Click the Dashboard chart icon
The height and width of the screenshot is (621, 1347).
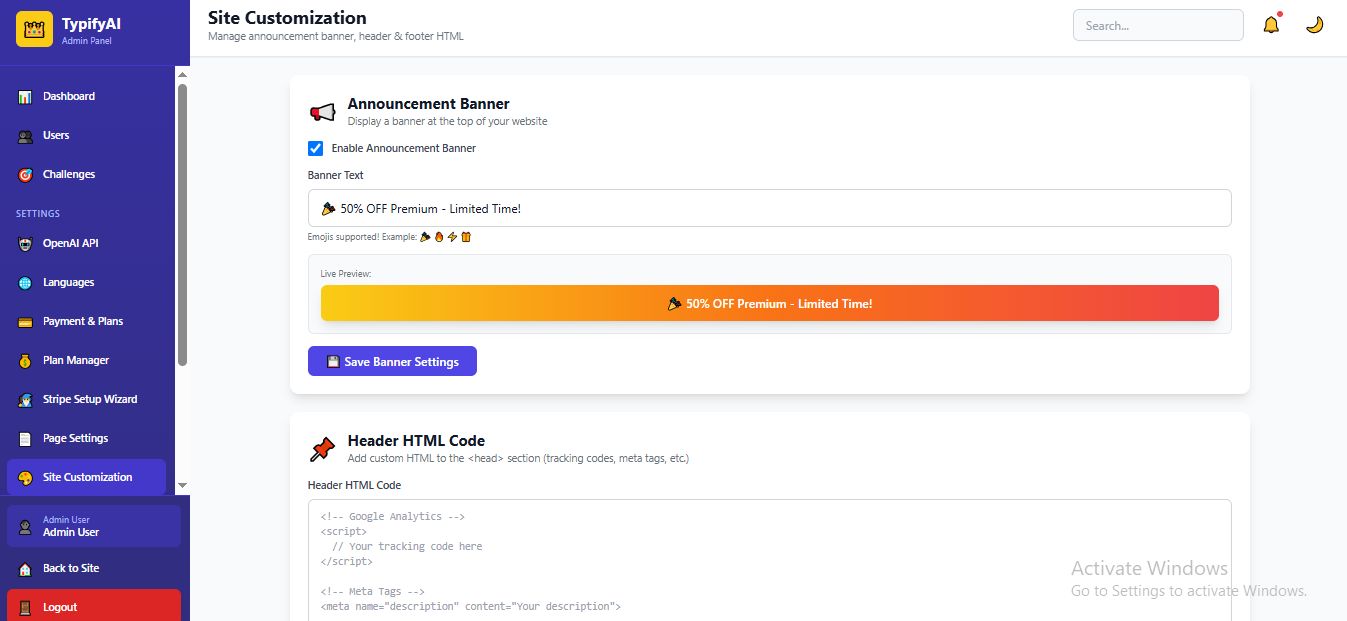[x=25, y=97]
